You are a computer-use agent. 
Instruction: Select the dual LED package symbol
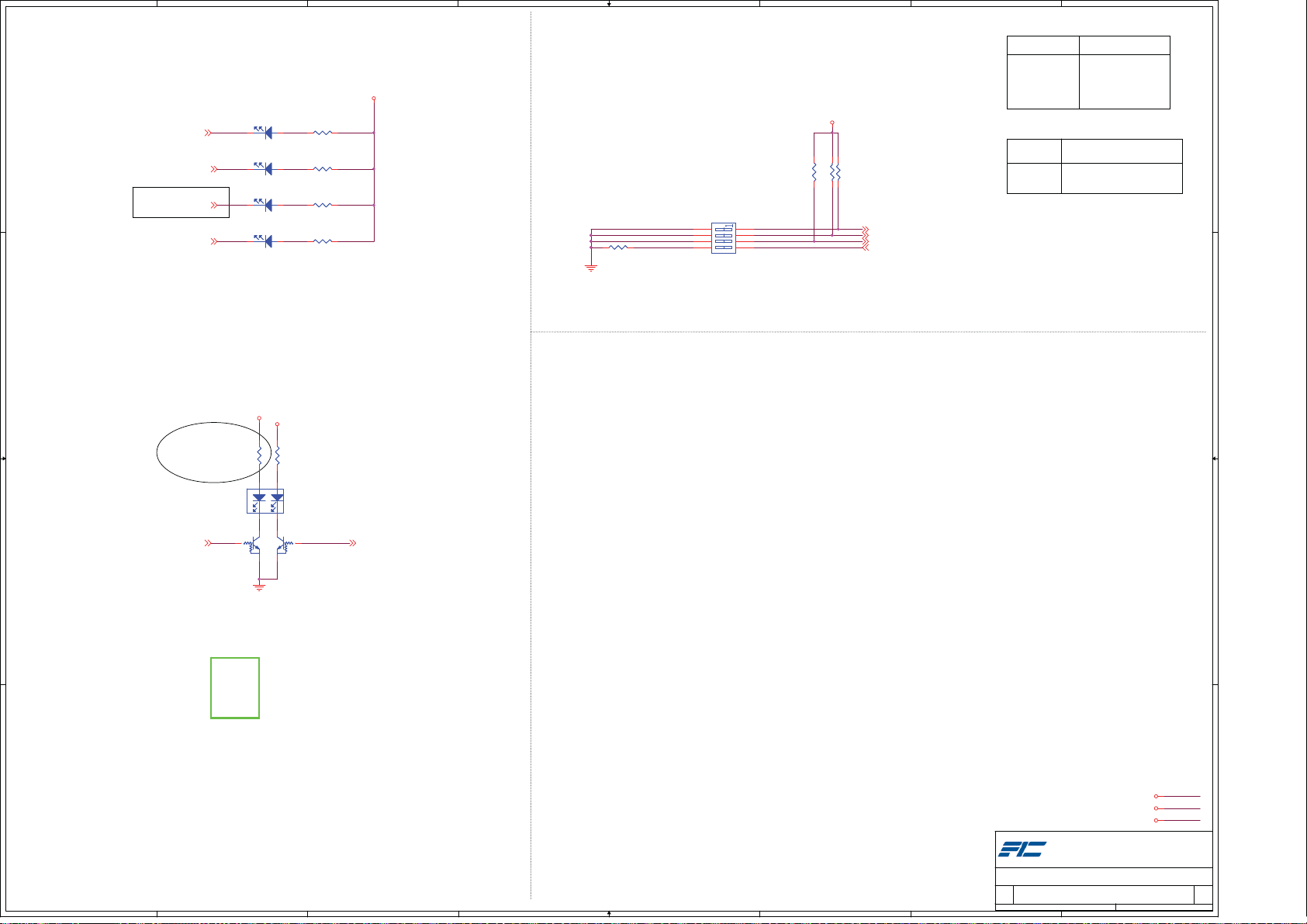(265, 501)
